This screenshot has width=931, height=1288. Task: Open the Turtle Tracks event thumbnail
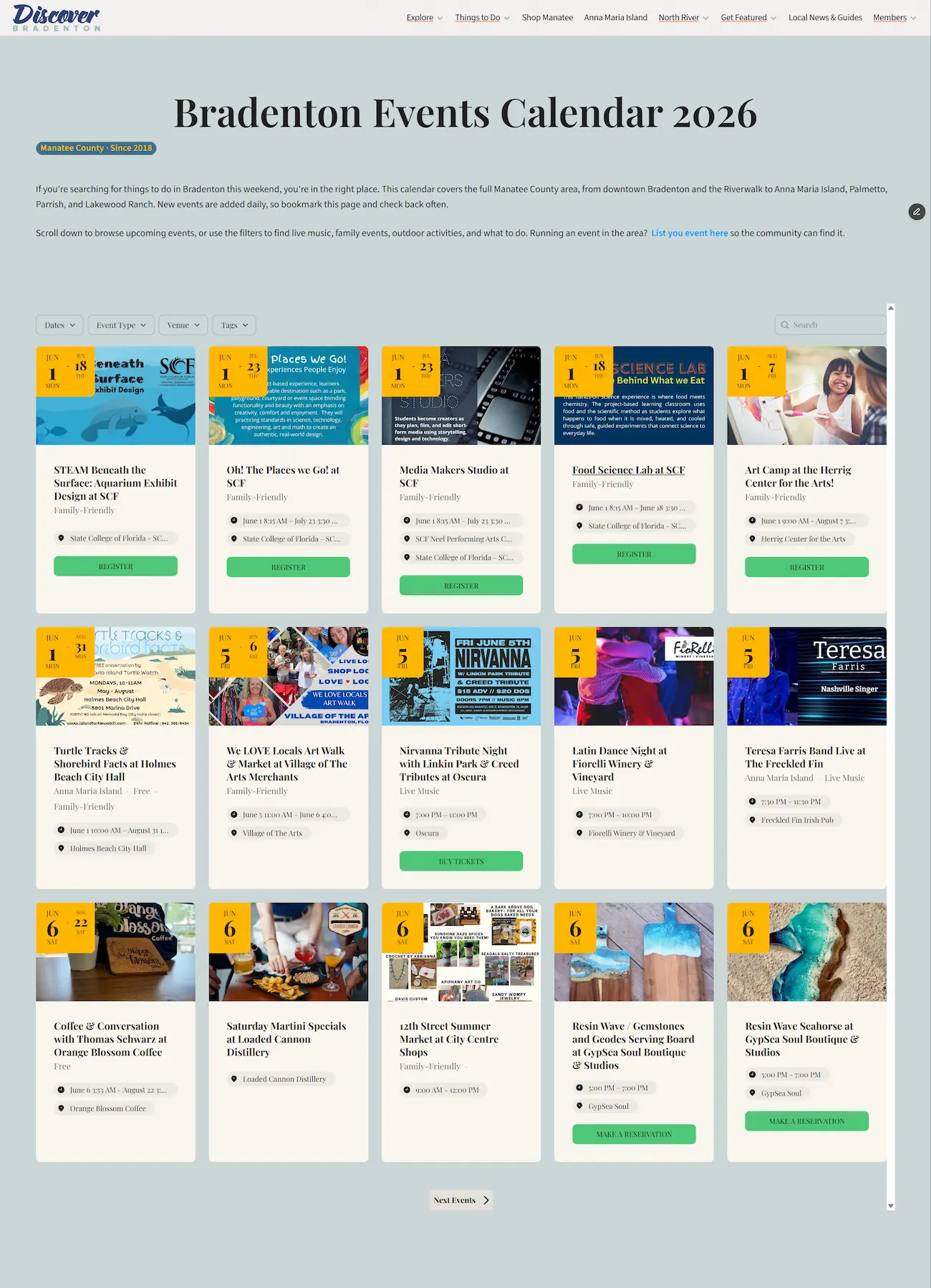pyautogui.click(x=115, y=677)
